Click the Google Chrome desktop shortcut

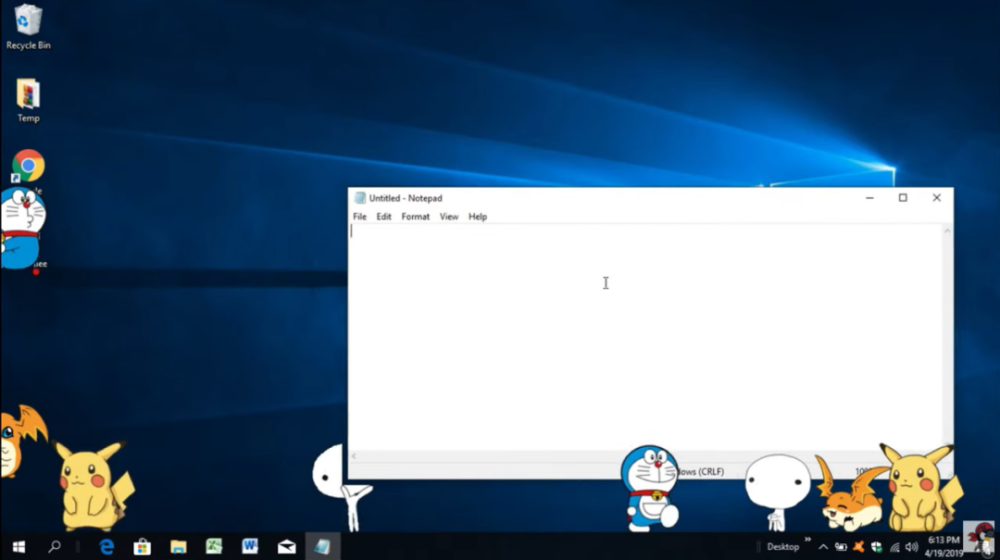(x=28, y=166)
